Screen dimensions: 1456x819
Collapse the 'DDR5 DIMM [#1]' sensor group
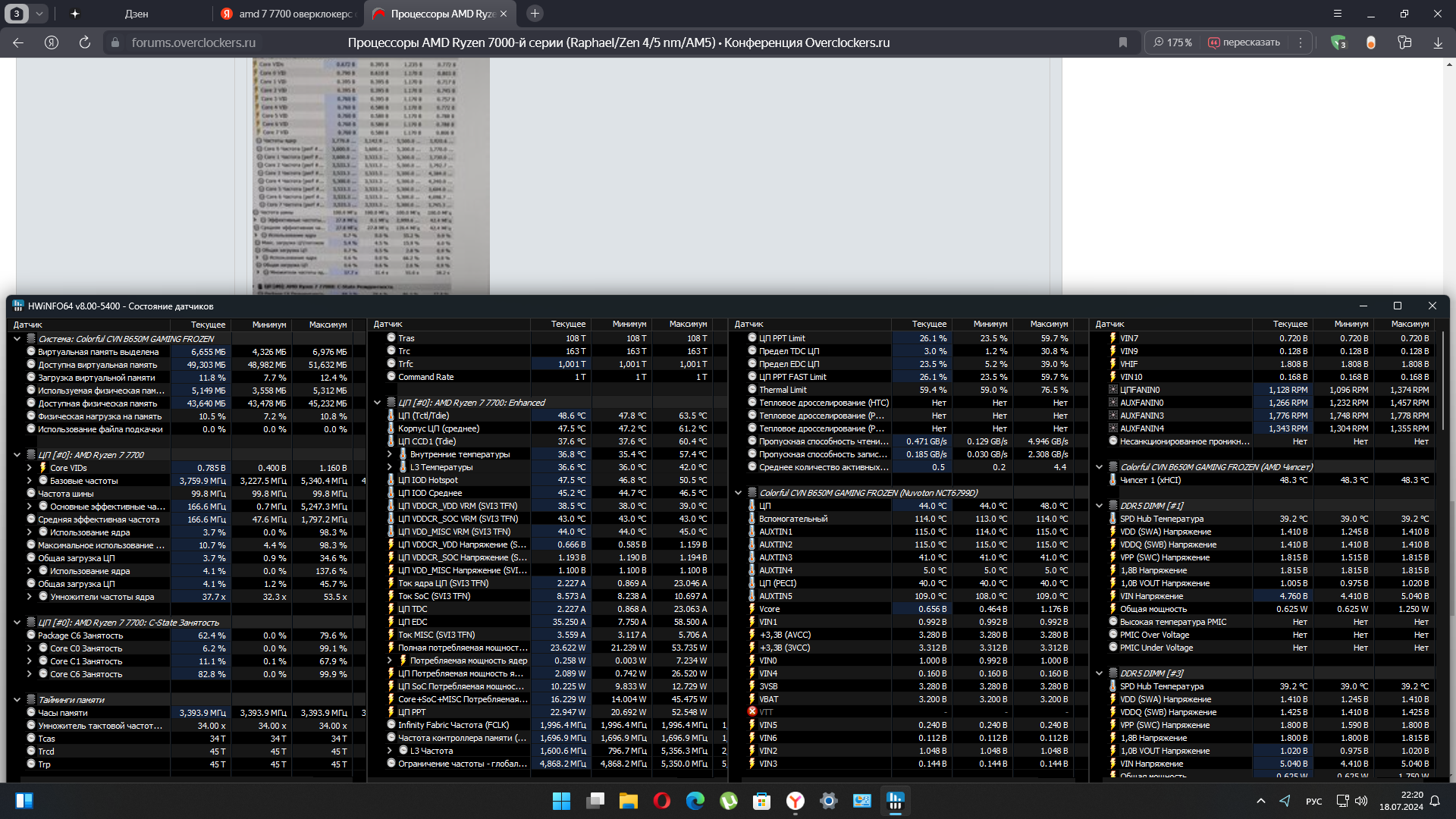[x=1099, y=506]
